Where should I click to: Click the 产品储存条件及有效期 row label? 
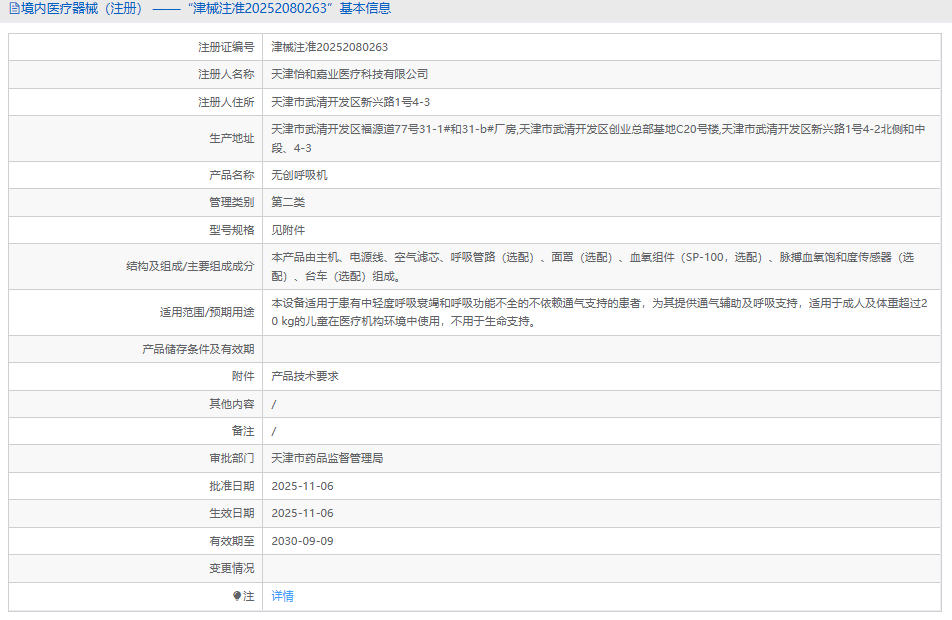198,349
